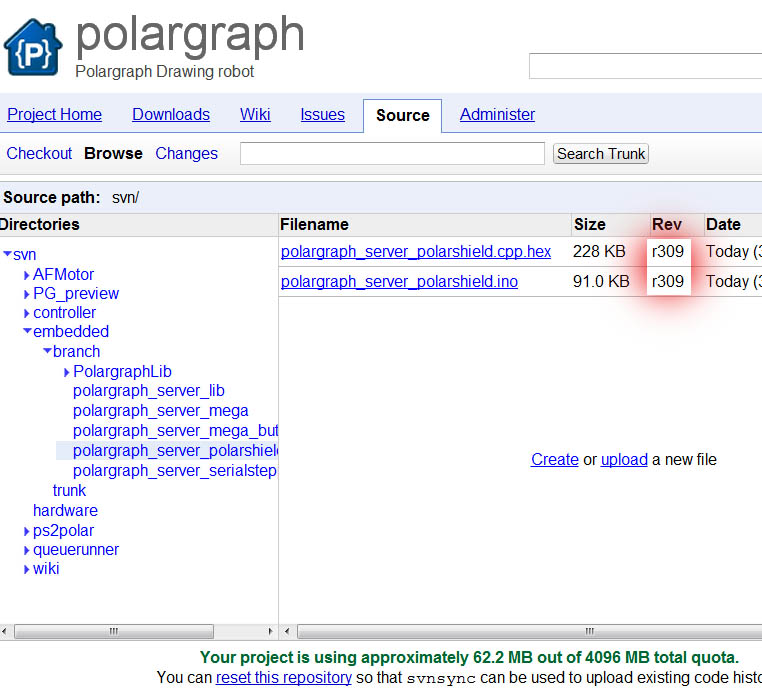
Task: Focus the trunk search text field
Action: (392, 154)
